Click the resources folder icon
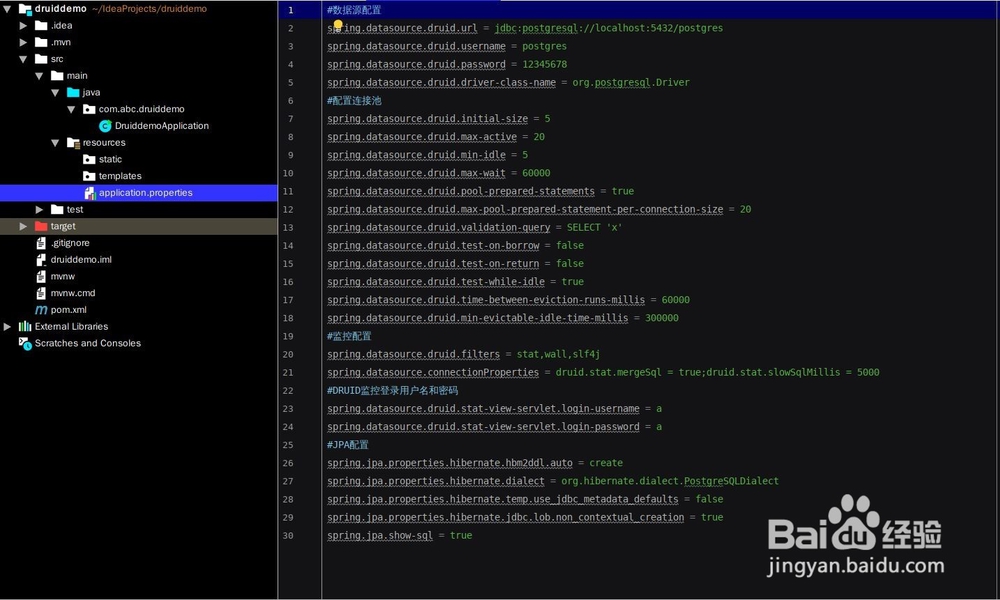This screenshot has height=600, width=1000. point(73,143)
